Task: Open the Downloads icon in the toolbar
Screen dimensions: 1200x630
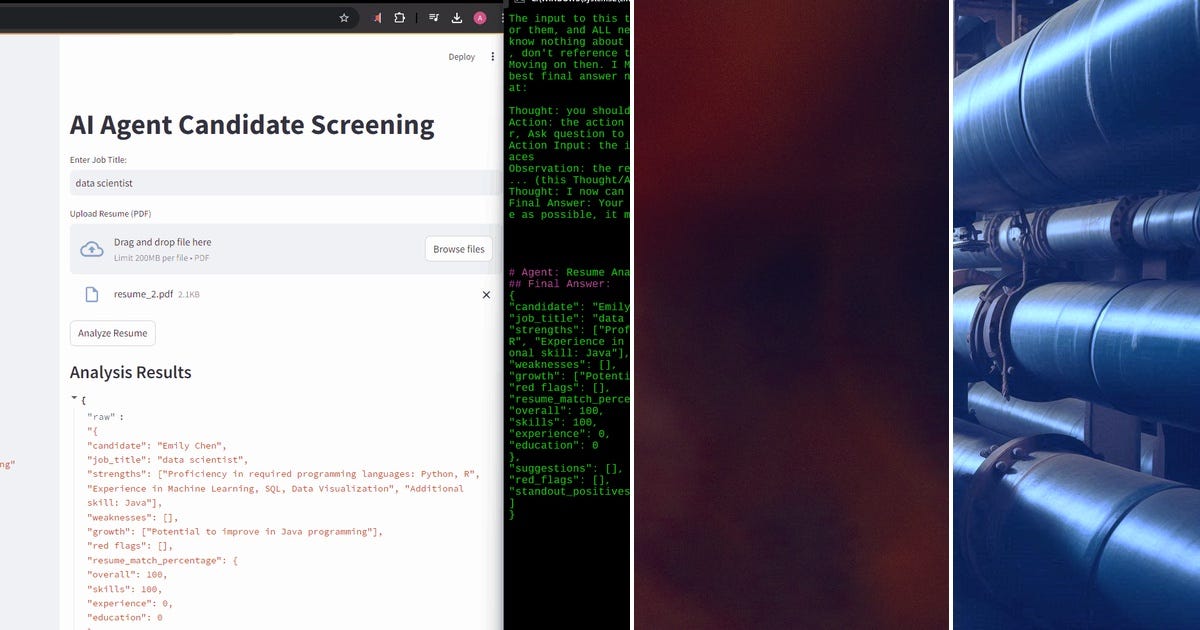Action: coord(456,17)
